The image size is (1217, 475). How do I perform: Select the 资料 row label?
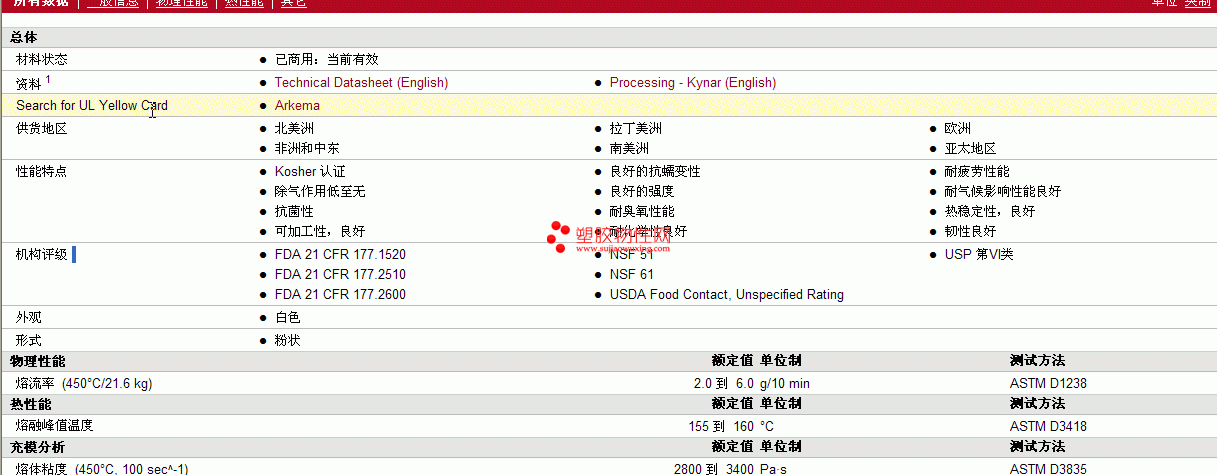(29, 83)
